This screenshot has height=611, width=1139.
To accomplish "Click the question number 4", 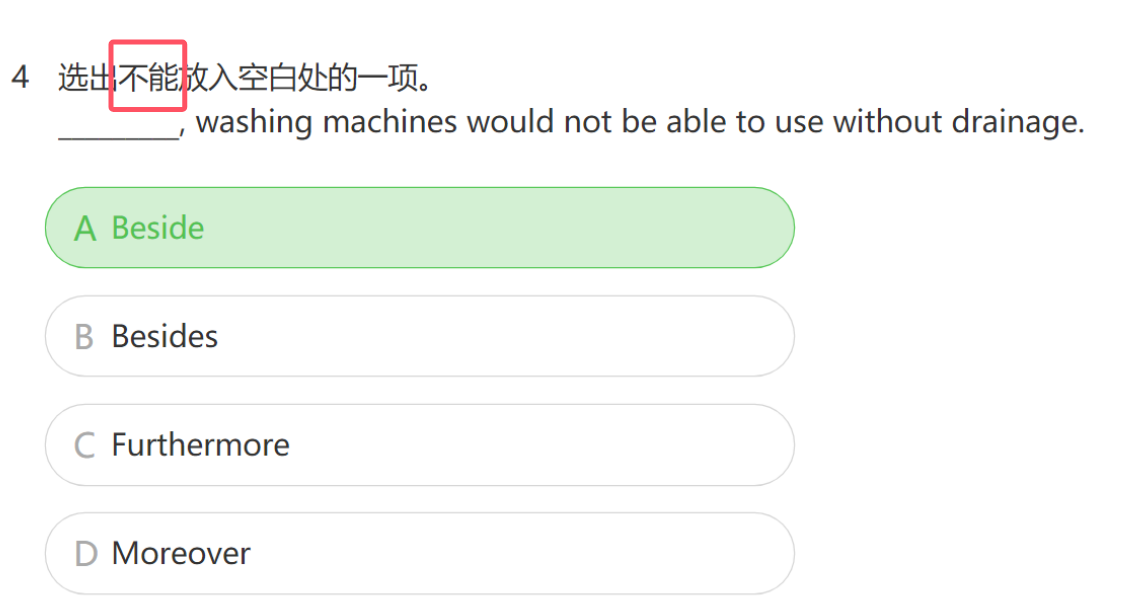I will [20, 77].
